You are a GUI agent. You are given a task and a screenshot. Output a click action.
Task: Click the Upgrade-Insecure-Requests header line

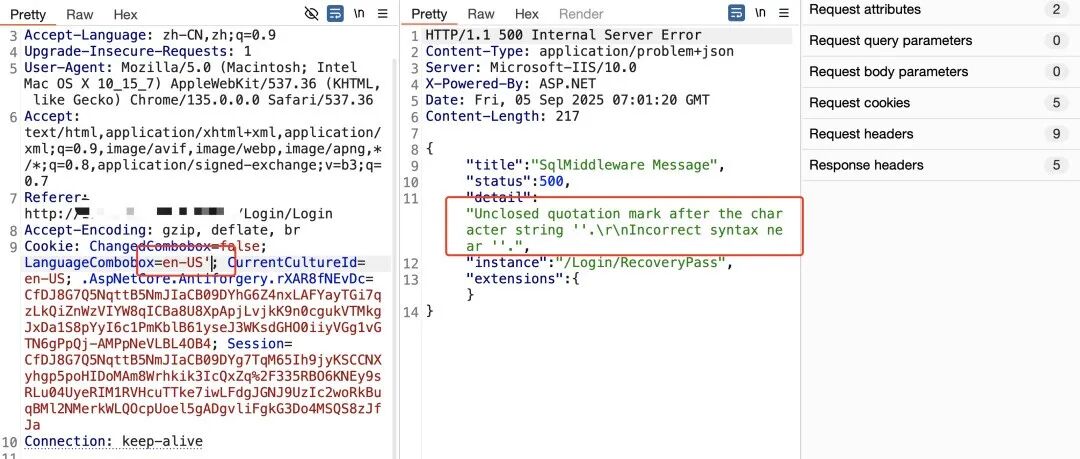coord(138,52)
